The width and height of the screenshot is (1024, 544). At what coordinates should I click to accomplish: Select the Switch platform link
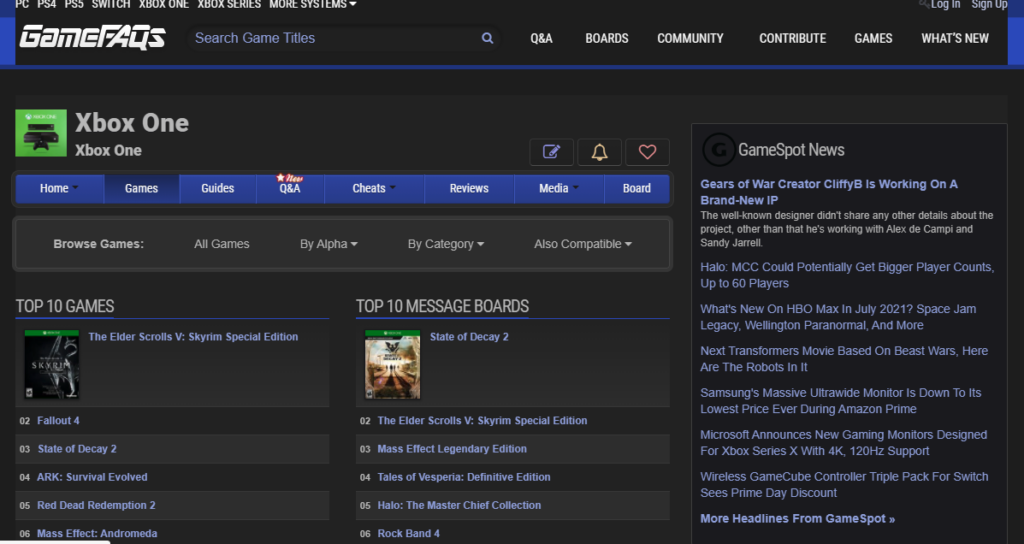tap(111, 5)
